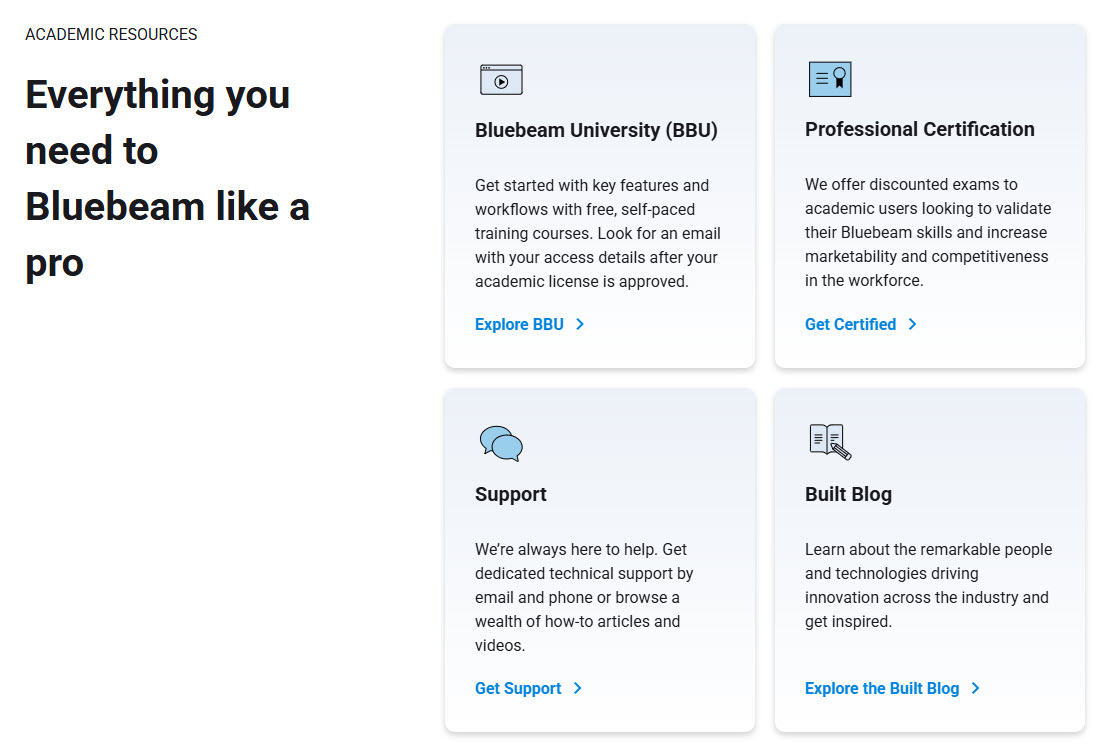Click the video player icon above Bluebeam University

501,79
